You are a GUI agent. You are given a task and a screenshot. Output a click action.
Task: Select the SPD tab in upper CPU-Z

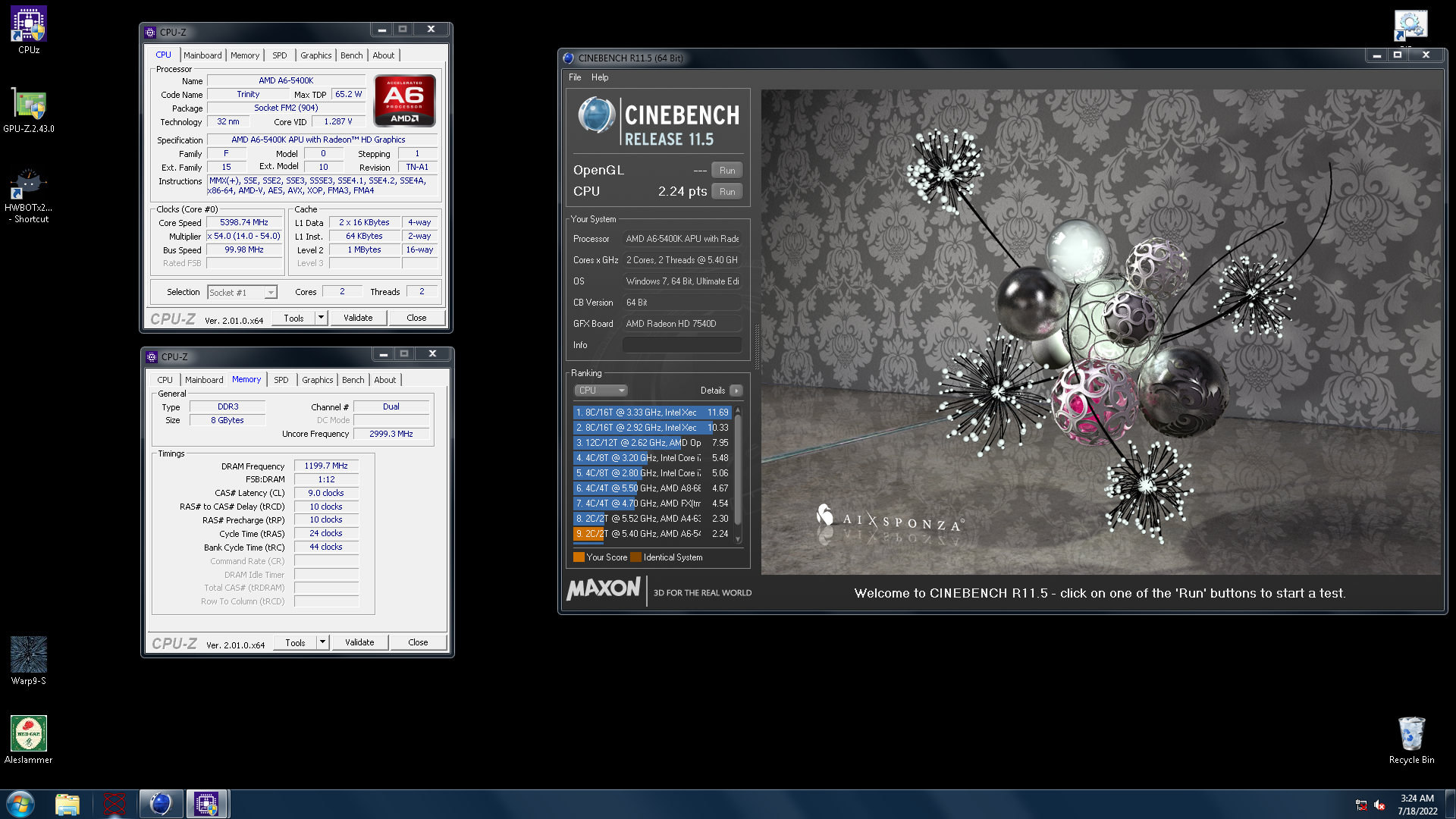(280, 55)
